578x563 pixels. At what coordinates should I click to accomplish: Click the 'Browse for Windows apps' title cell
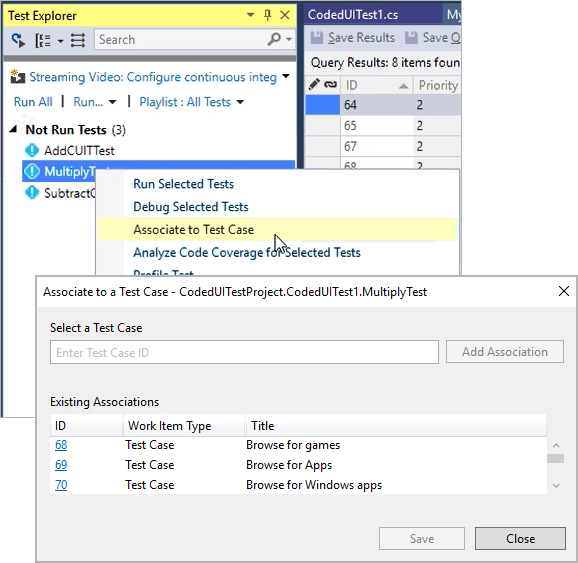314,485
